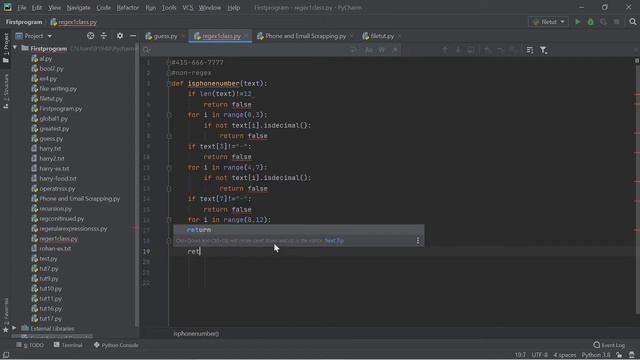Collapse all files in the Project panel
640x360 pixels.
104,36
